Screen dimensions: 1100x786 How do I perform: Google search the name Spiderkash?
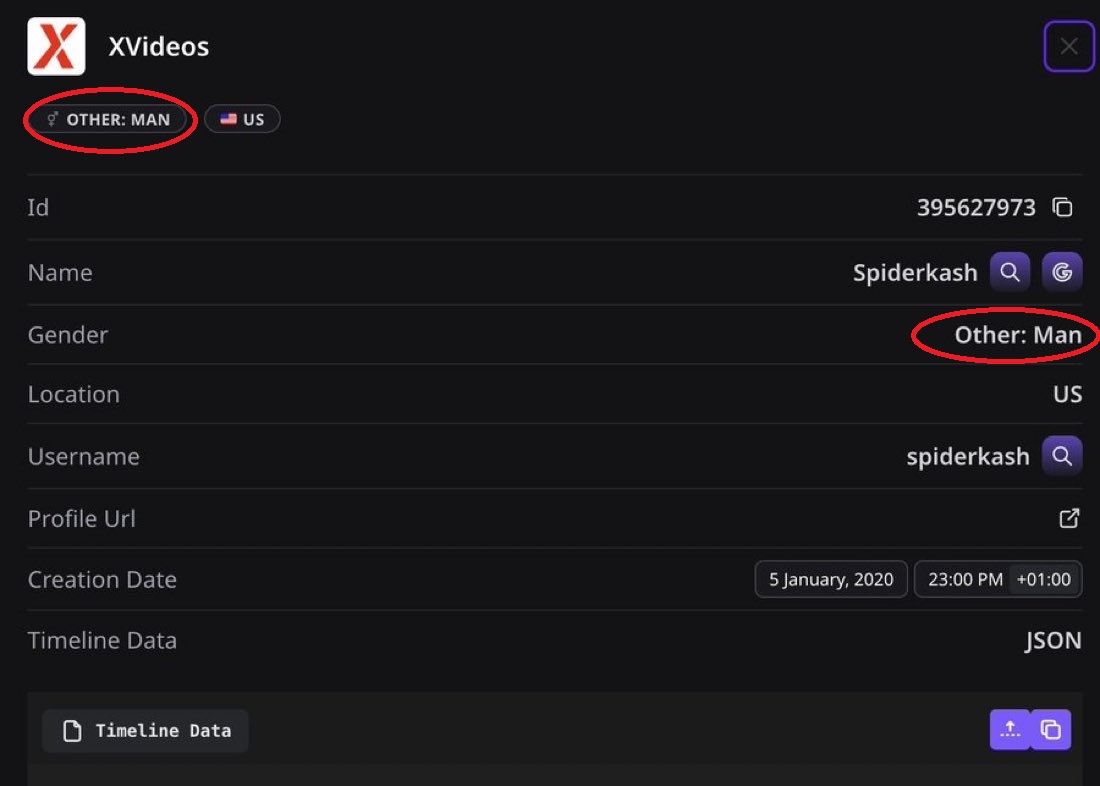coord(1062,272)
